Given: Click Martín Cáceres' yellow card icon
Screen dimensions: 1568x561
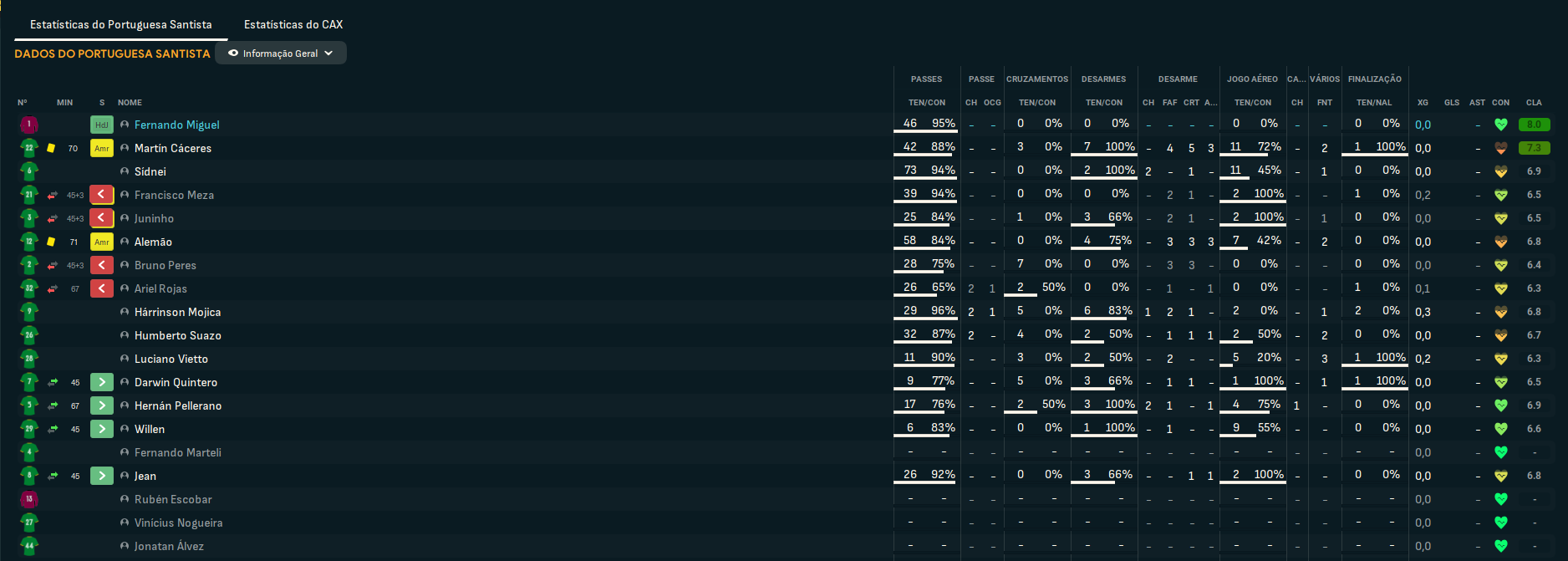Looking at the screenshot, I should coord(51,148).
